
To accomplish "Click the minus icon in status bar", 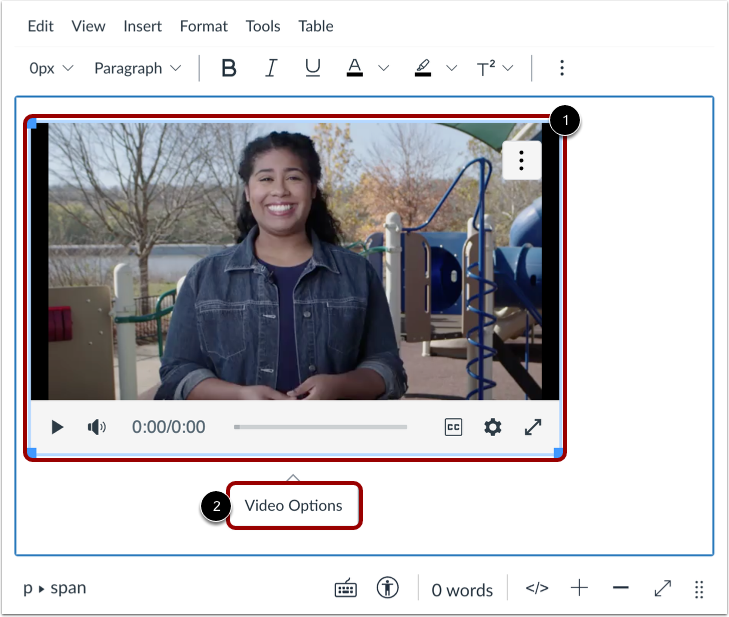I will click(x=621, y=588).
